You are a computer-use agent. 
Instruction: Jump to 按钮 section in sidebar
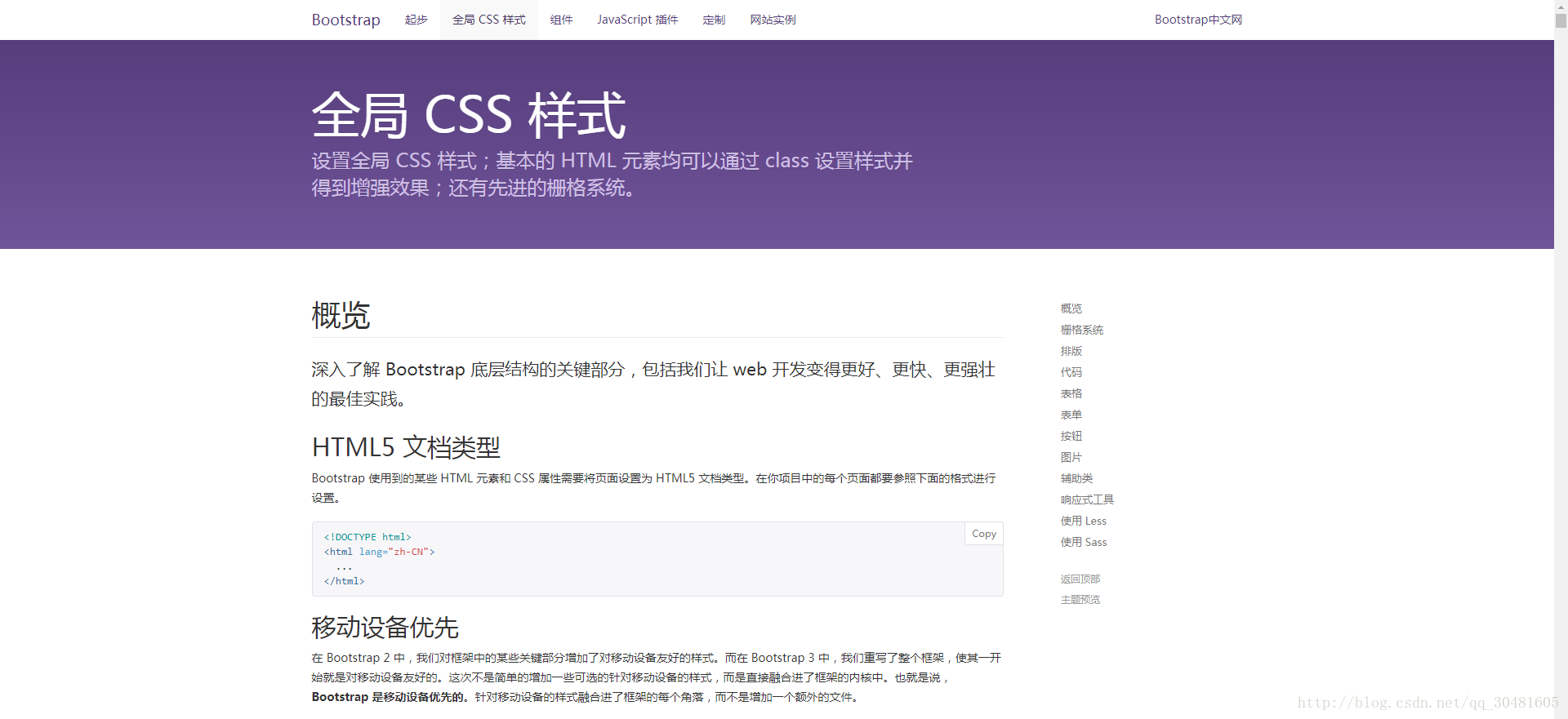(1071, 436)
